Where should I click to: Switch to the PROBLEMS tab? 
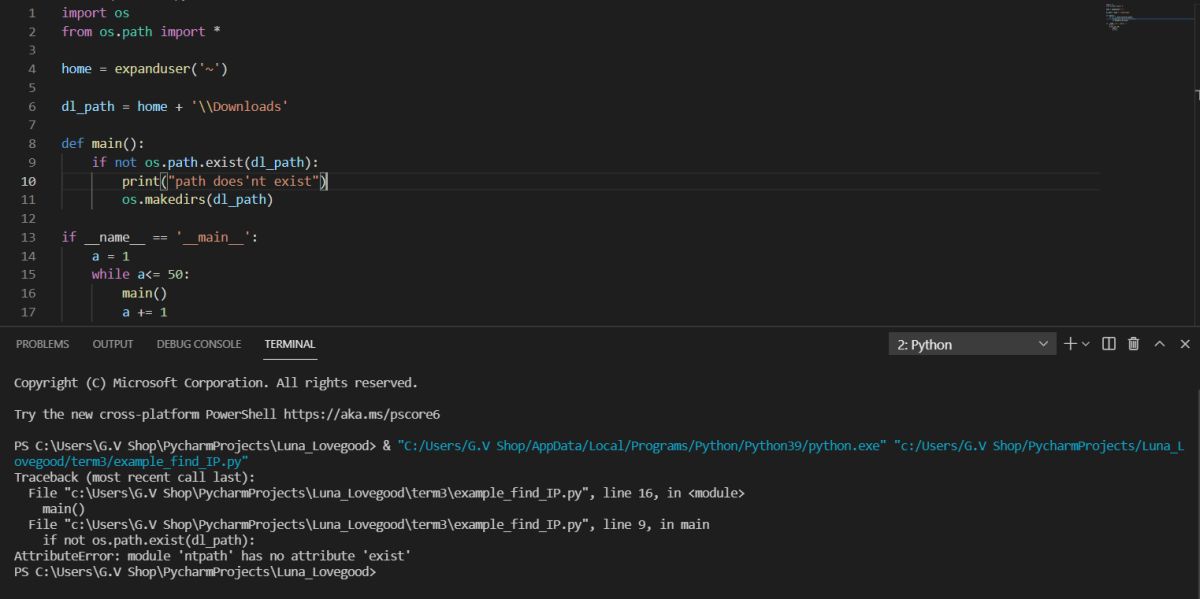(43, 344)
